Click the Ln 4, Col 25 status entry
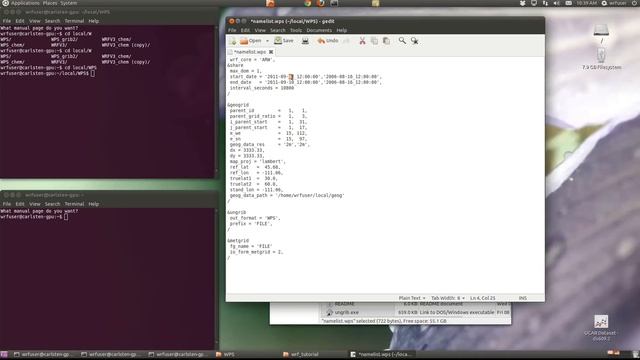Viewport: 640px width, 360px height. tap(482, 298)
